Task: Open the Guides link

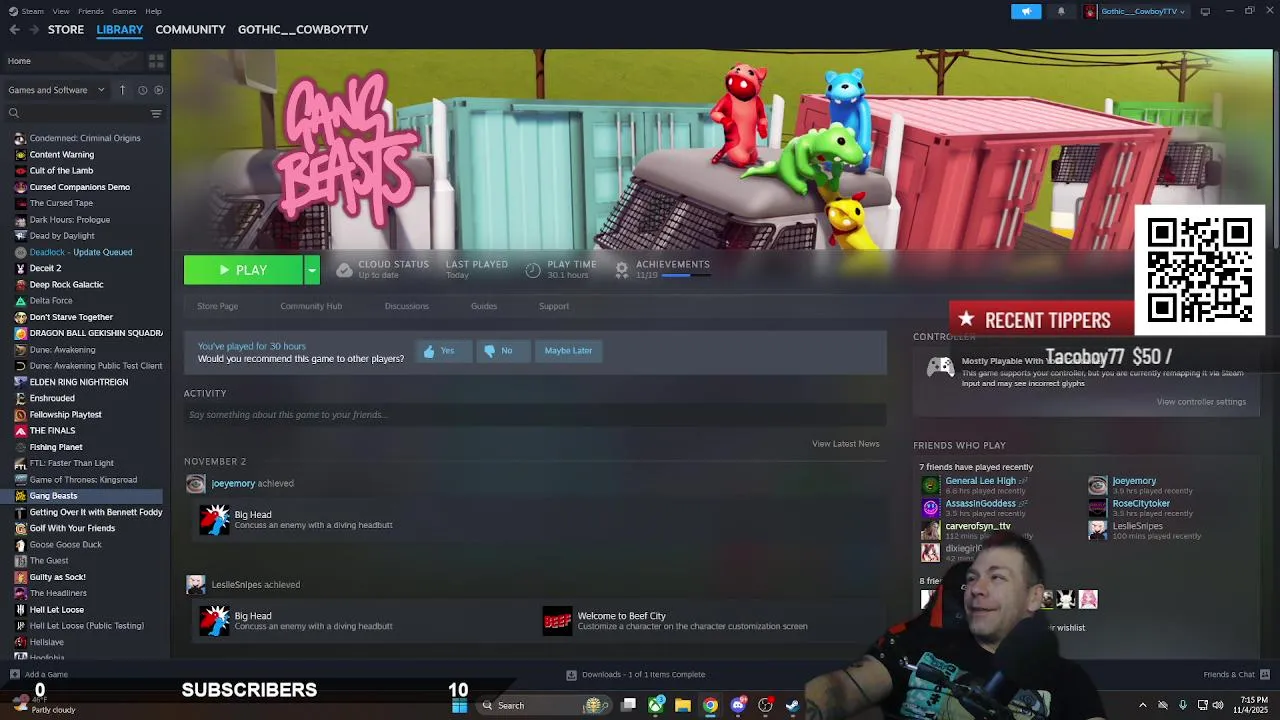Action: [x=484, y=306]
